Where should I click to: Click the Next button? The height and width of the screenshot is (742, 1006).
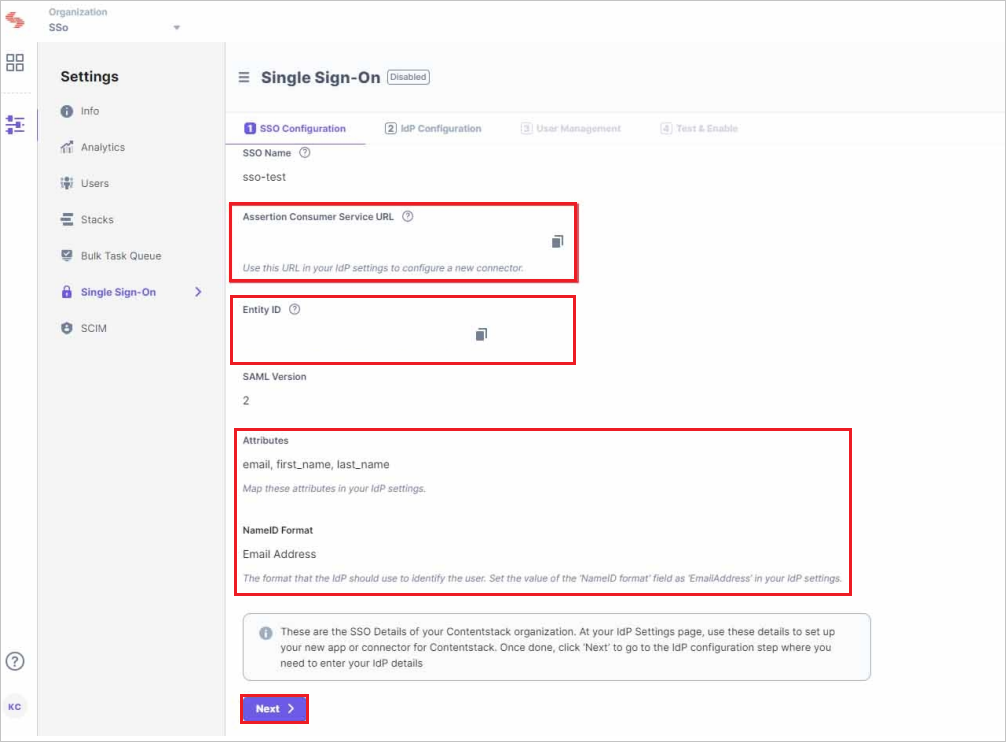point(274,708)
